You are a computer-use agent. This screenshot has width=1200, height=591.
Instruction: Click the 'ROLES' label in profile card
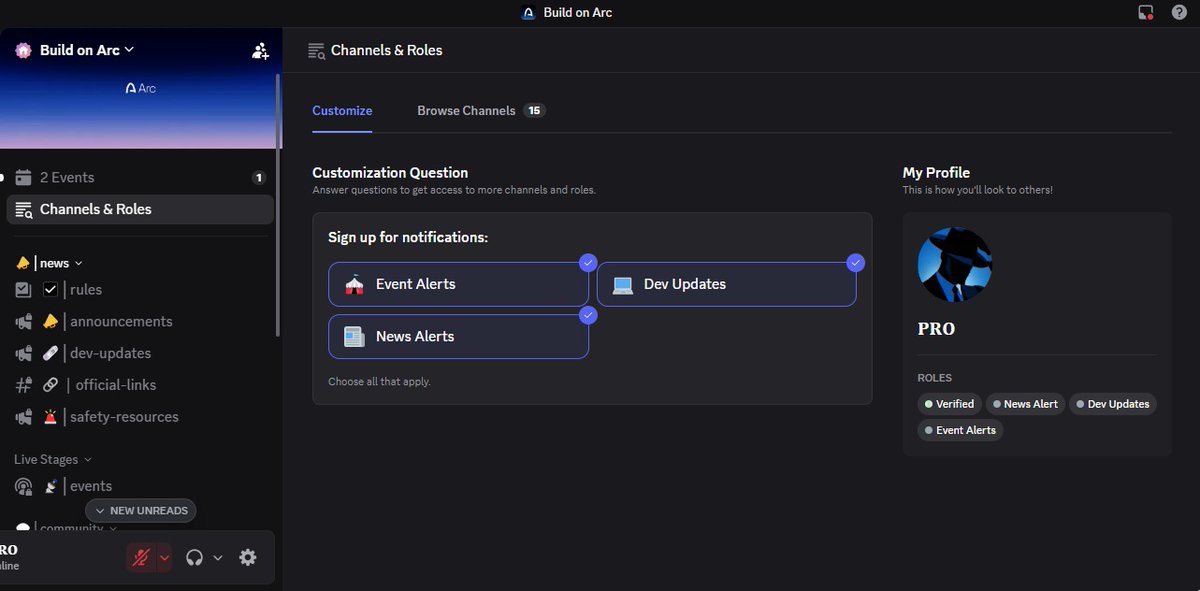[x=935, y=378]
